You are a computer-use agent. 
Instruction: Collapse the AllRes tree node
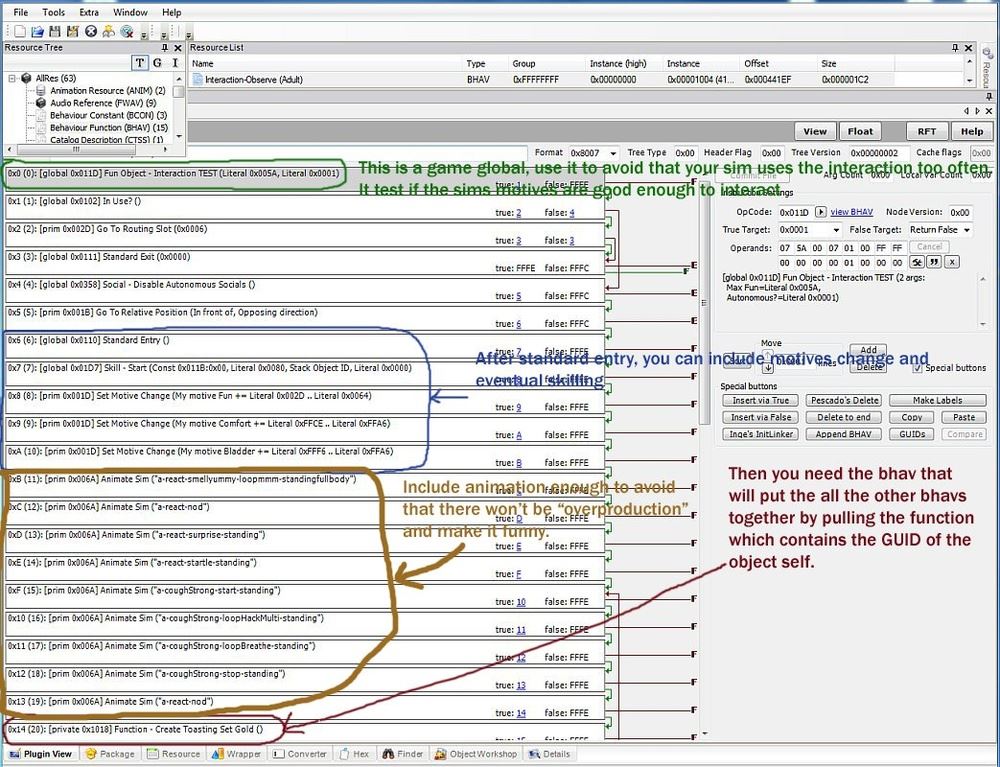11,78
